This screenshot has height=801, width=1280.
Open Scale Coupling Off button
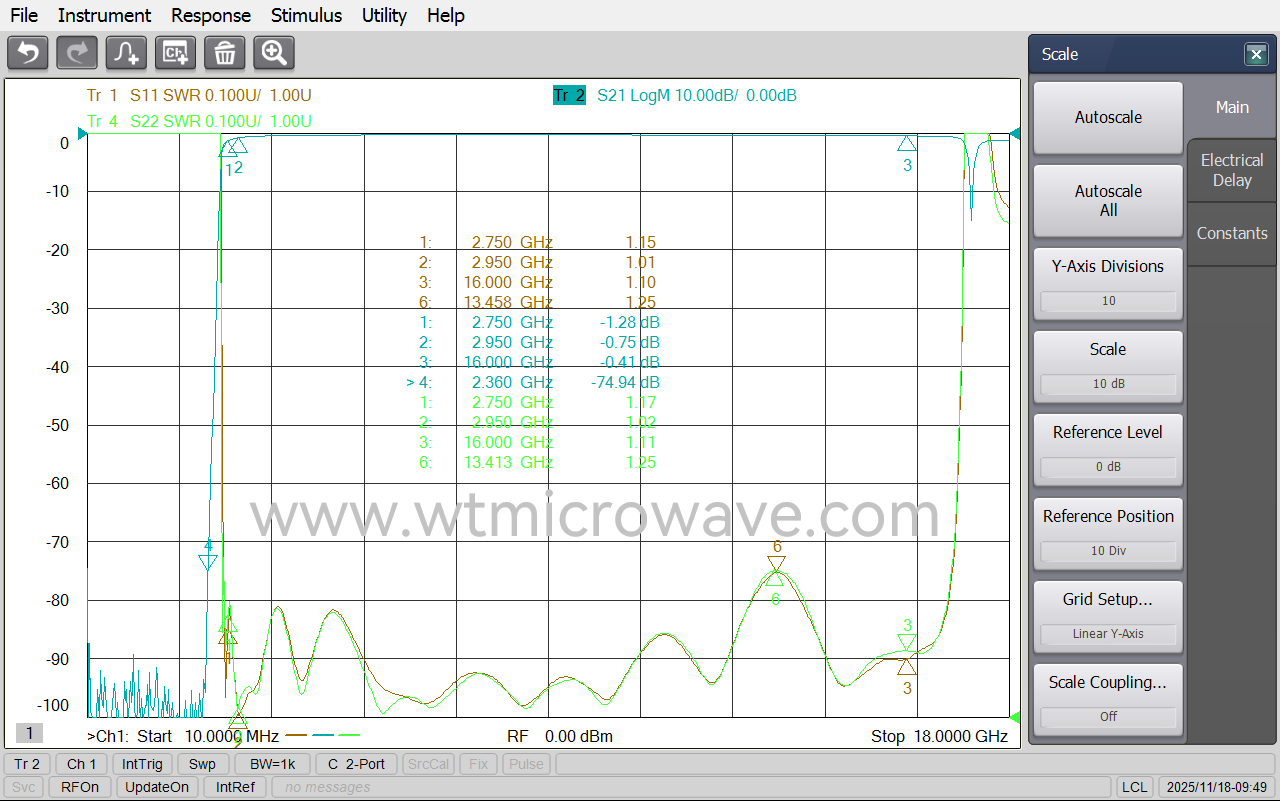[1108, 698]
